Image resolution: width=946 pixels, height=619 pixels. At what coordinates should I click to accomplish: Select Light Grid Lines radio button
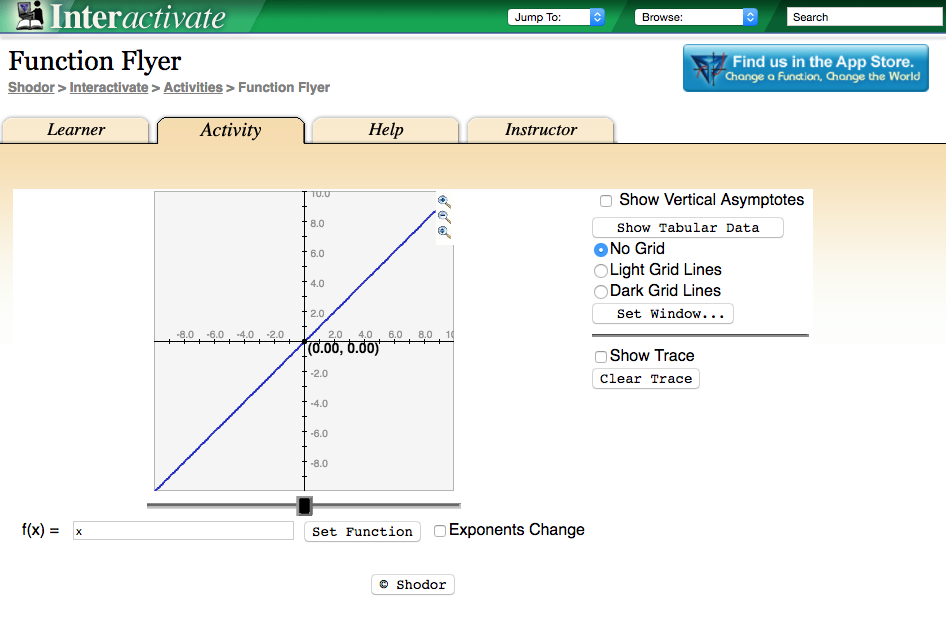601,271
